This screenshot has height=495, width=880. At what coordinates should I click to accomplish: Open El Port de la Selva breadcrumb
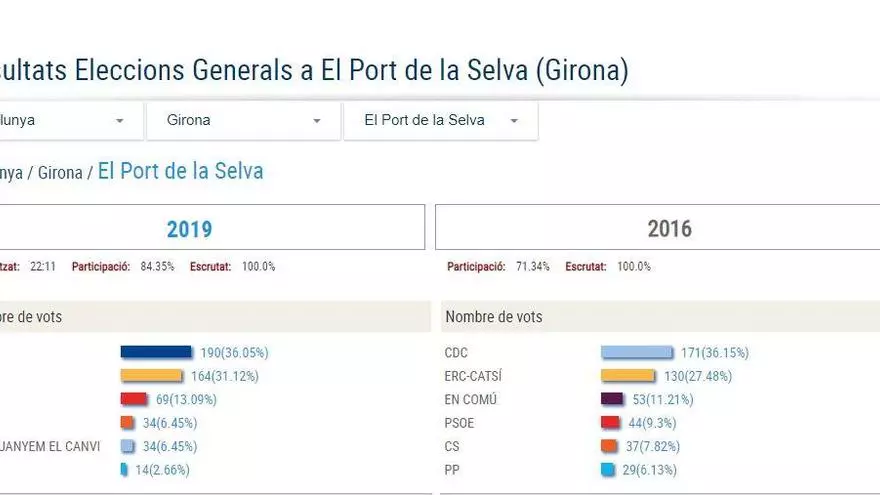click(180, 171)
